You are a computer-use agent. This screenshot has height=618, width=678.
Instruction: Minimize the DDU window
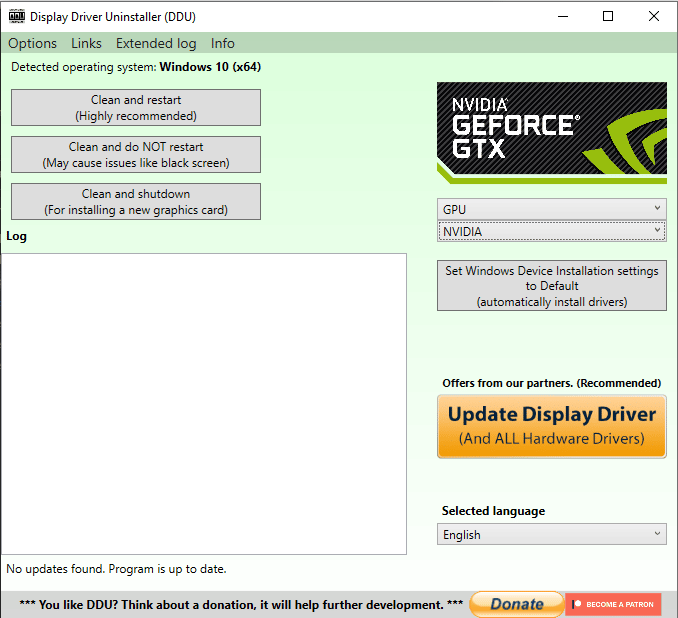(x=563, y=16)
